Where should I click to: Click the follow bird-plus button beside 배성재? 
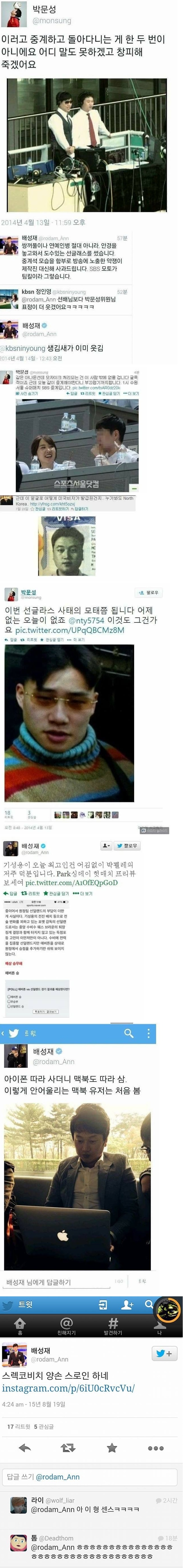[x=164, y=1353]
